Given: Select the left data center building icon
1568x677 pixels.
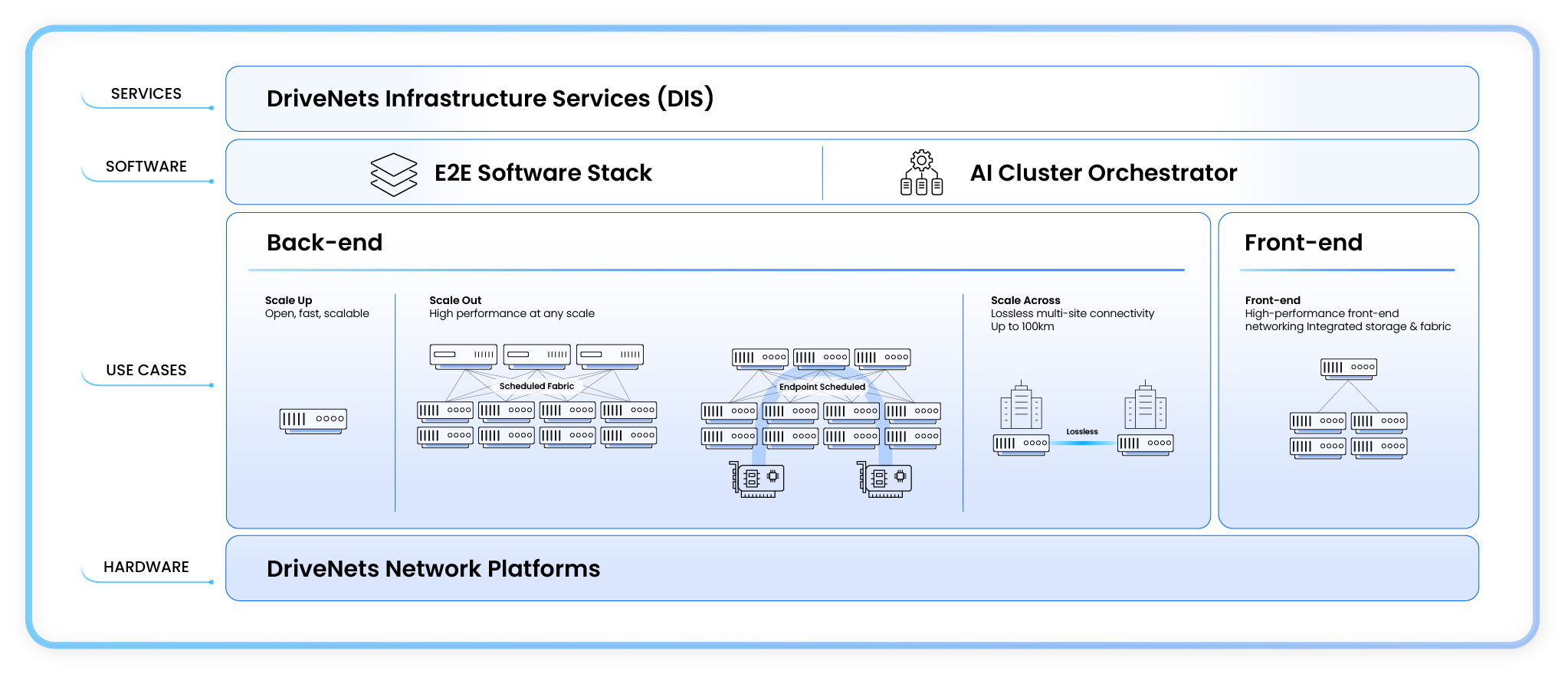Looking at the screenshot, I should click(1021, 406).
